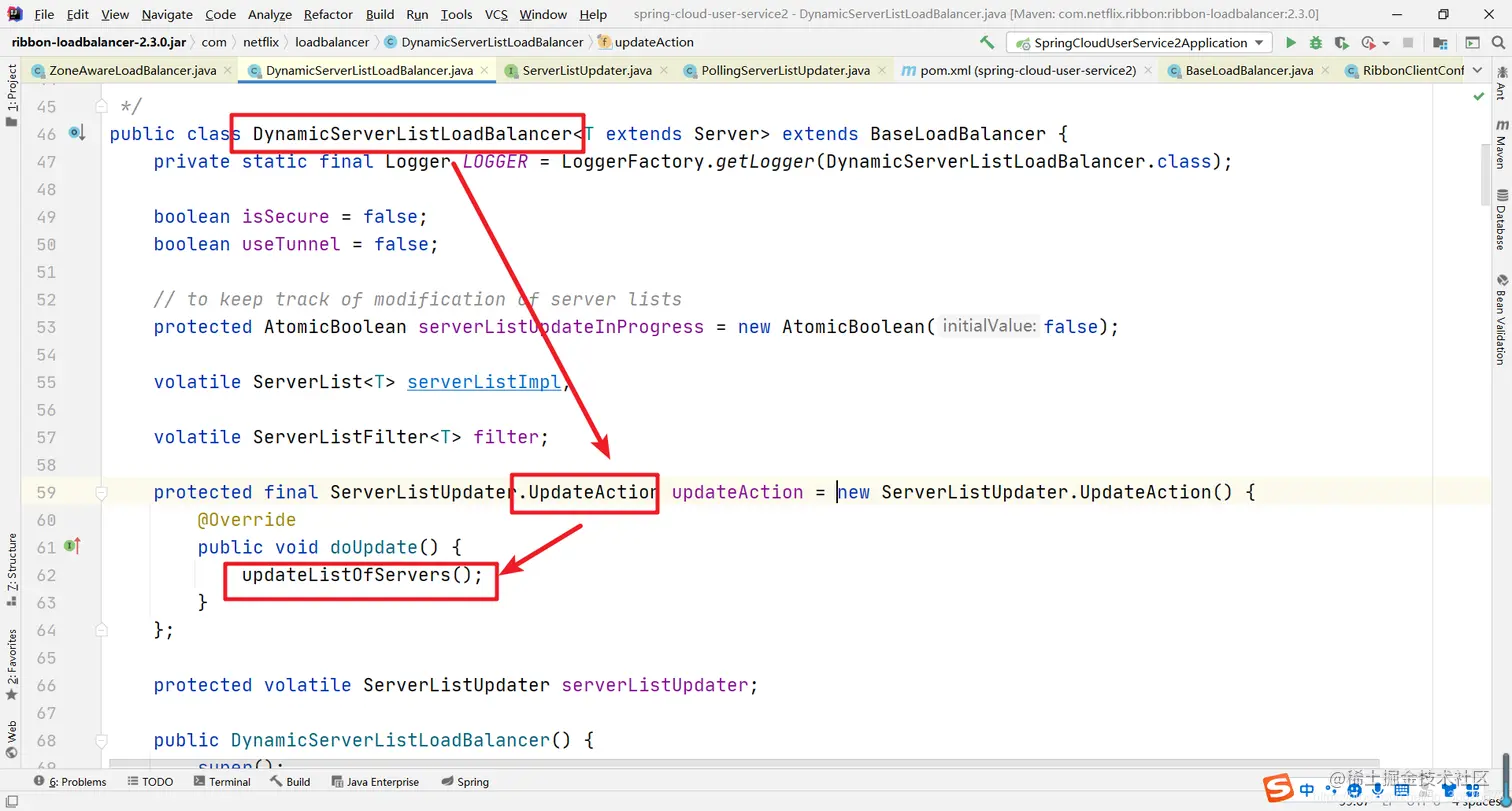Open the File menu

44,14
